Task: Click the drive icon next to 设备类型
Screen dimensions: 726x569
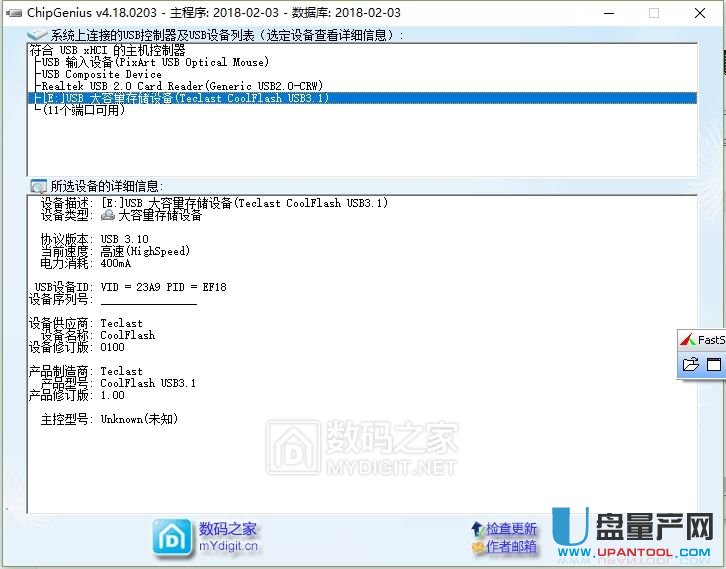Action: [x=108, y=215]
